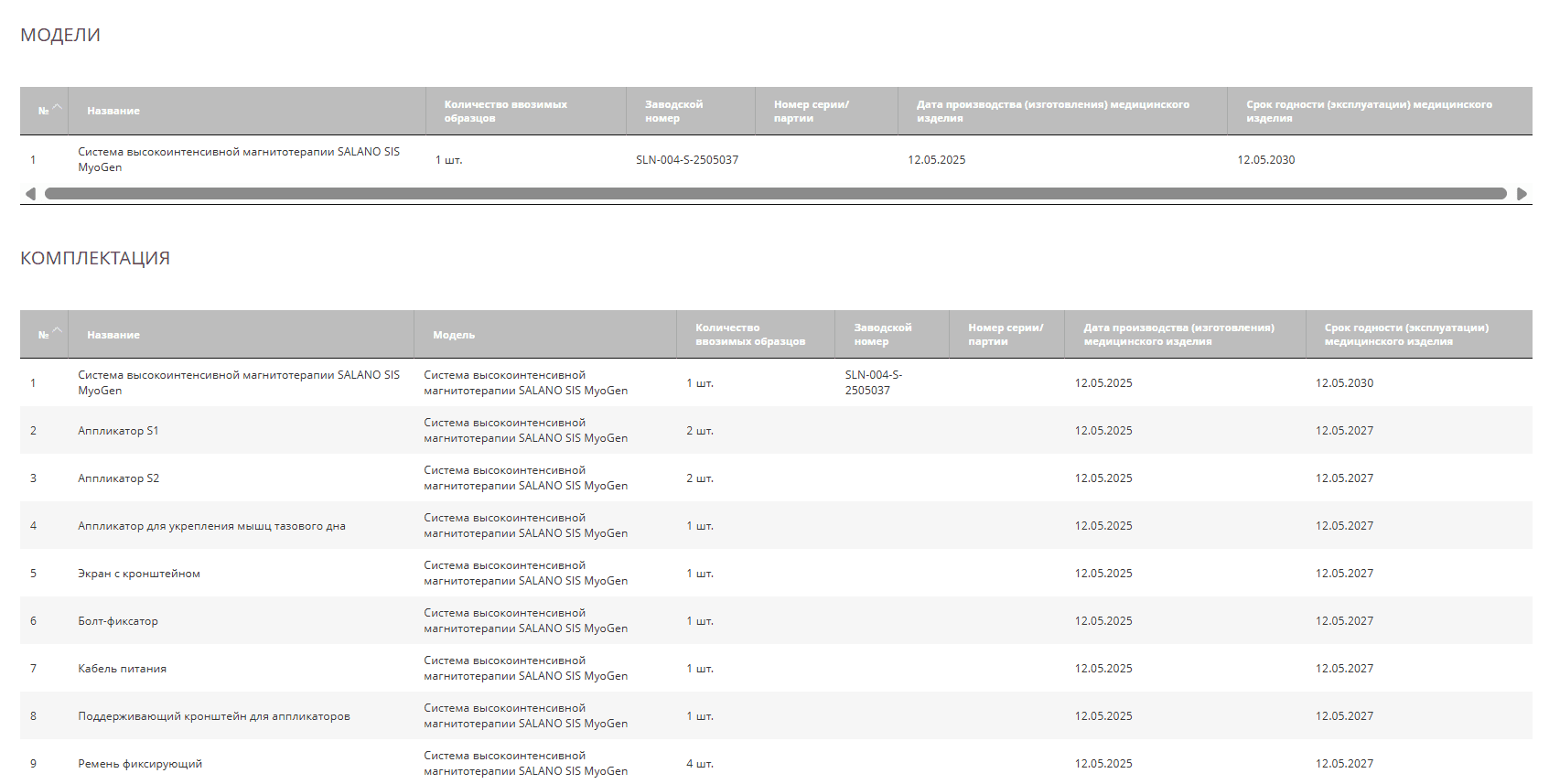The height and width of the screenshot is (784, 1549).
Task: Click Заводской номер header in Модели table
Action: [673, 112]
